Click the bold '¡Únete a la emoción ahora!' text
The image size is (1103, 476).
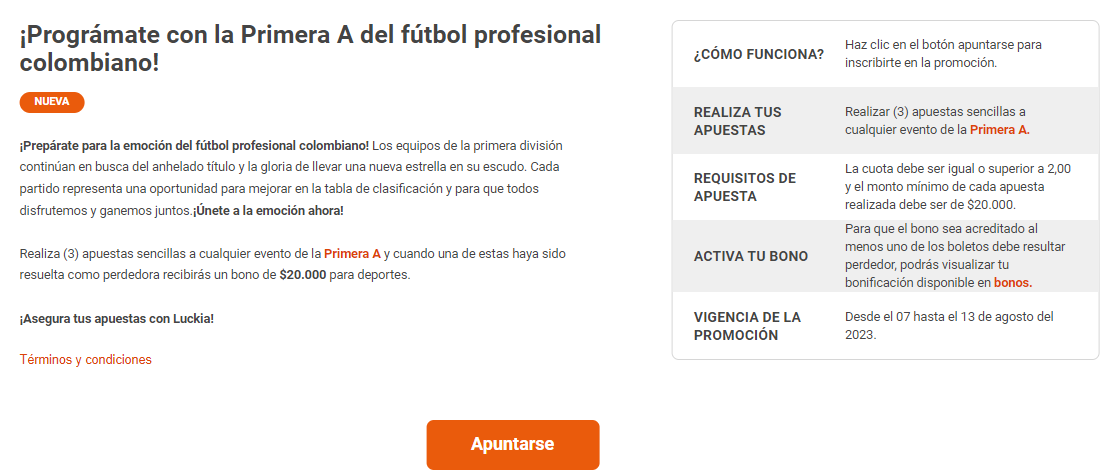(269, 211)
